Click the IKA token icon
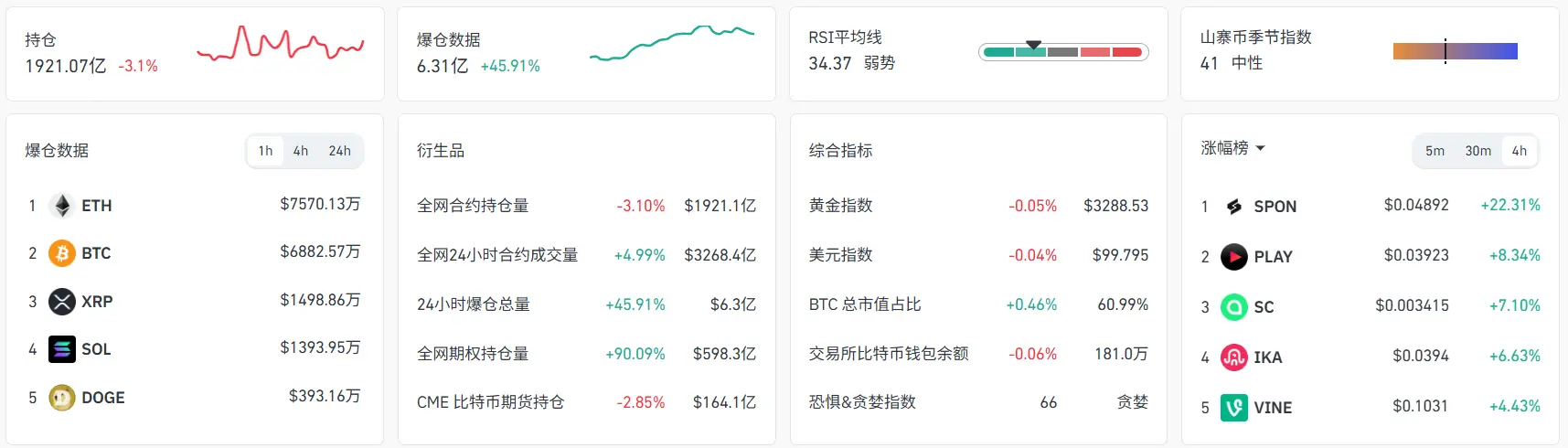Image resolution: width=1568 pixels, height=448 pixels. tap(1234, 357)
